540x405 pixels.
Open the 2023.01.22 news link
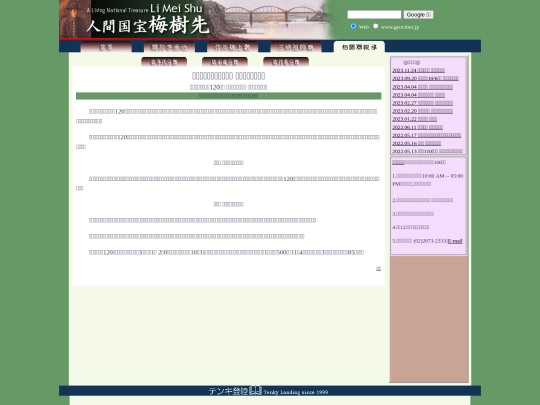(415, 119)
